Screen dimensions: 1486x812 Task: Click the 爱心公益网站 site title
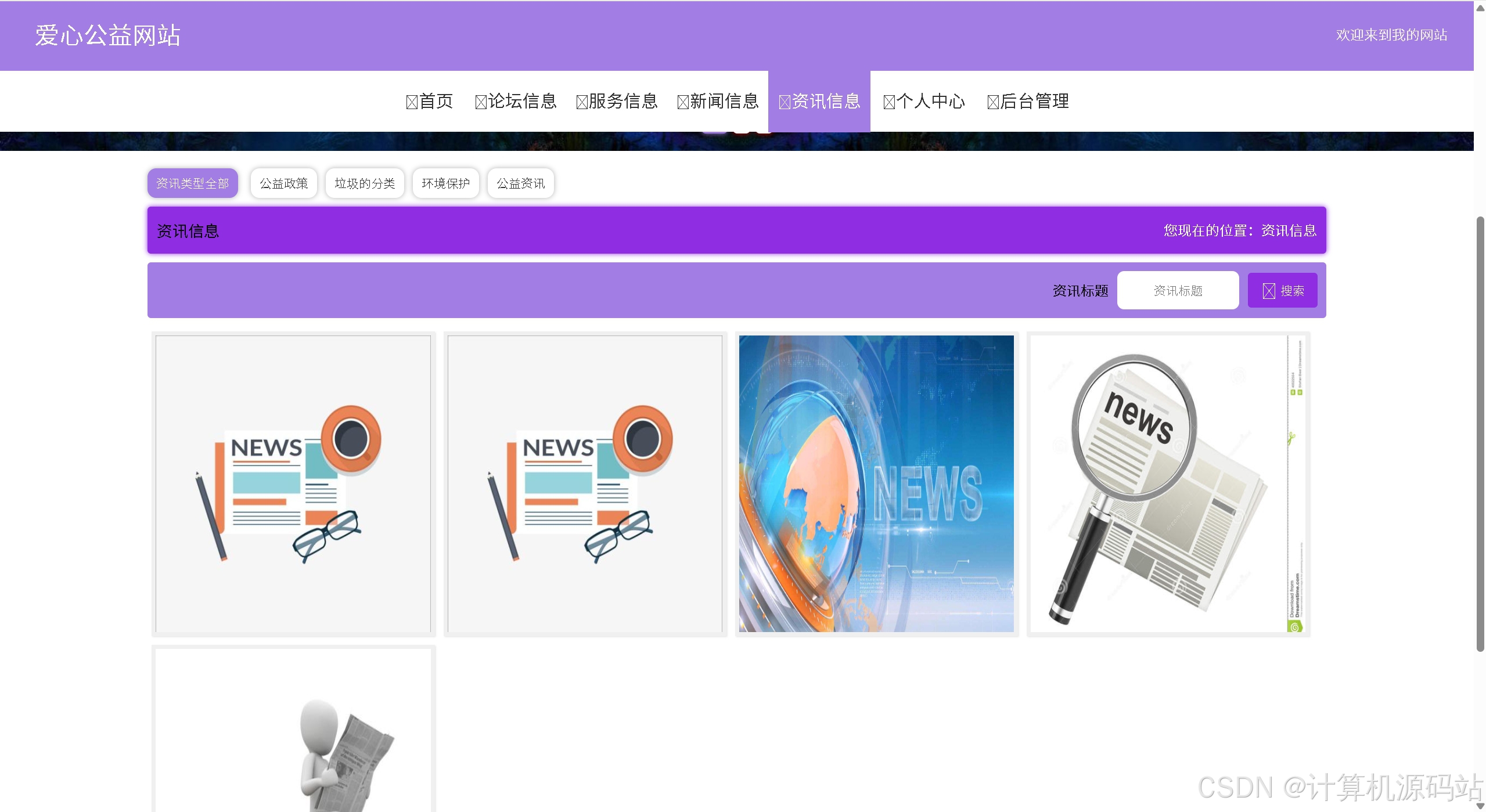pyautogui.click(x=108, y=35)
